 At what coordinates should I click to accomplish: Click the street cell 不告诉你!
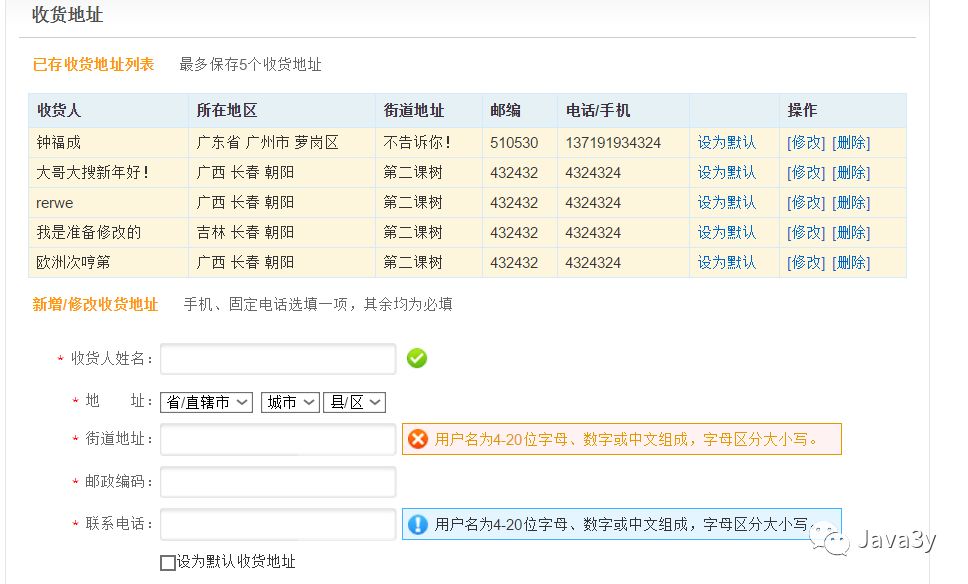(x=417, y=143)
